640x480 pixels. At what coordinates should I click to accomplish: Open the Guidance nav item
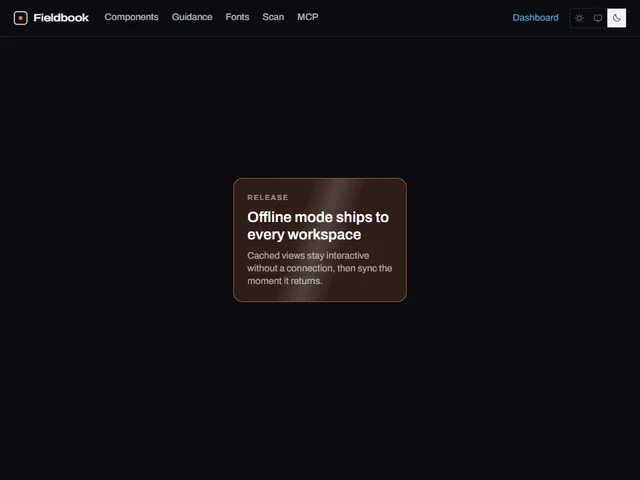tap(192, 17)
